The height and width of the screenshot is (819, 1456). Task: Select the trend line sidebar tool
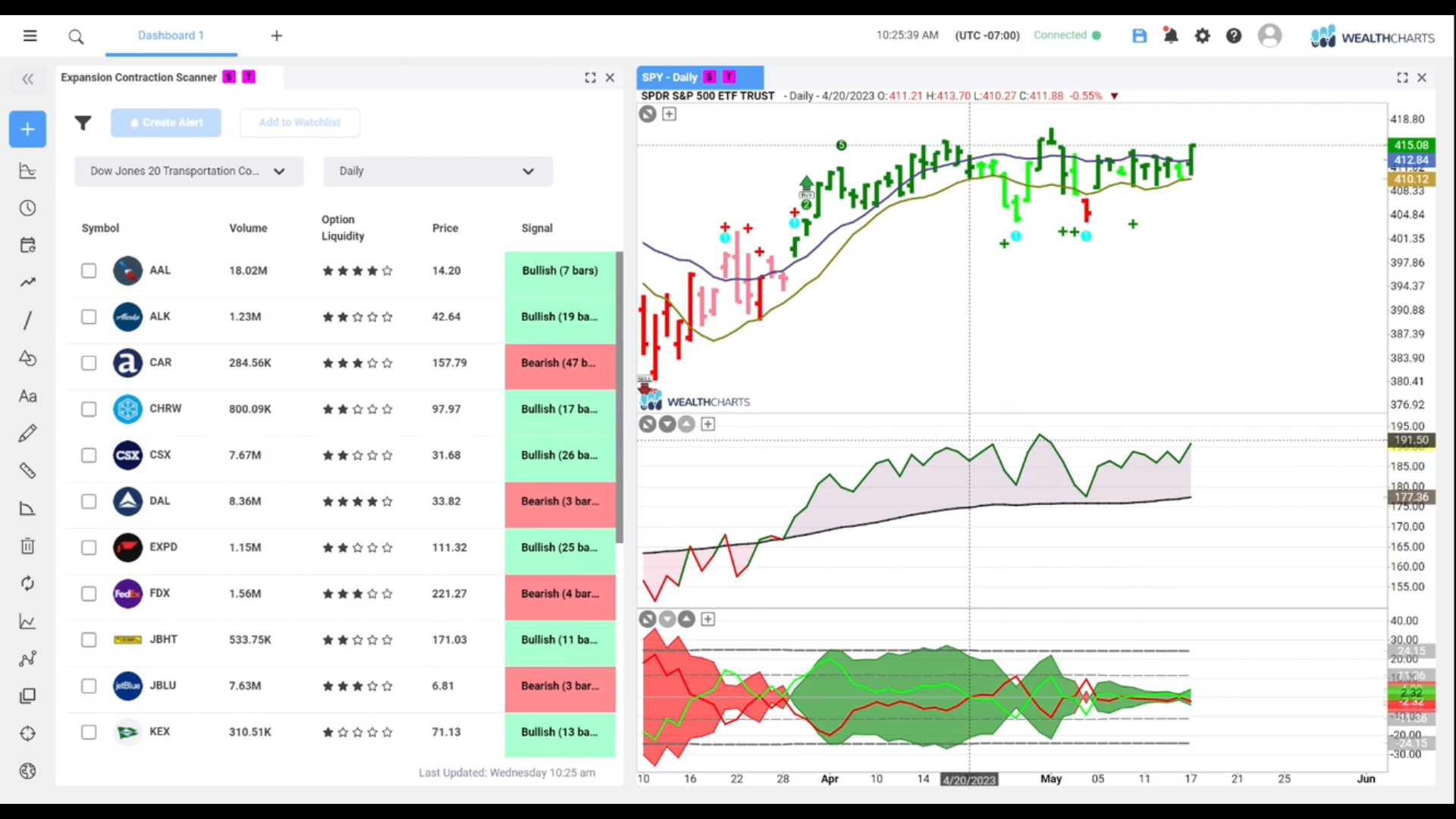click(27, 283)
